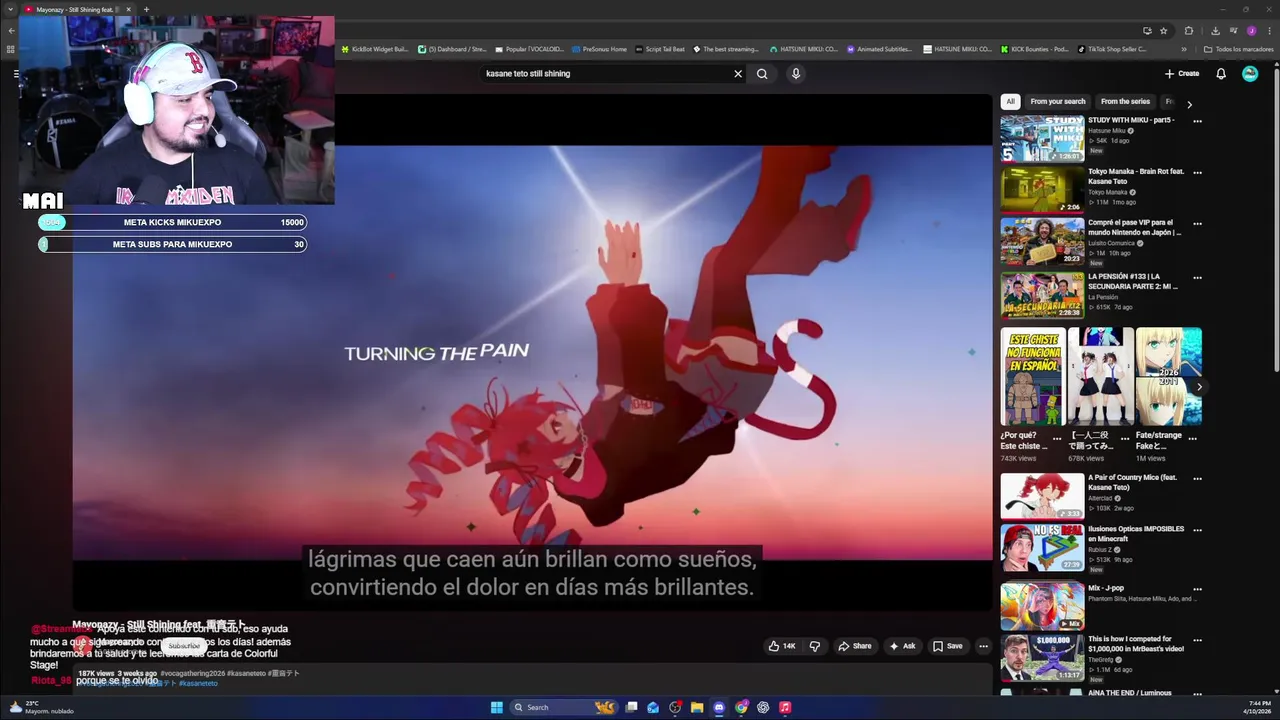Select the From your search chip
Screen dimensions: 1280x720
coord(1057,101)
